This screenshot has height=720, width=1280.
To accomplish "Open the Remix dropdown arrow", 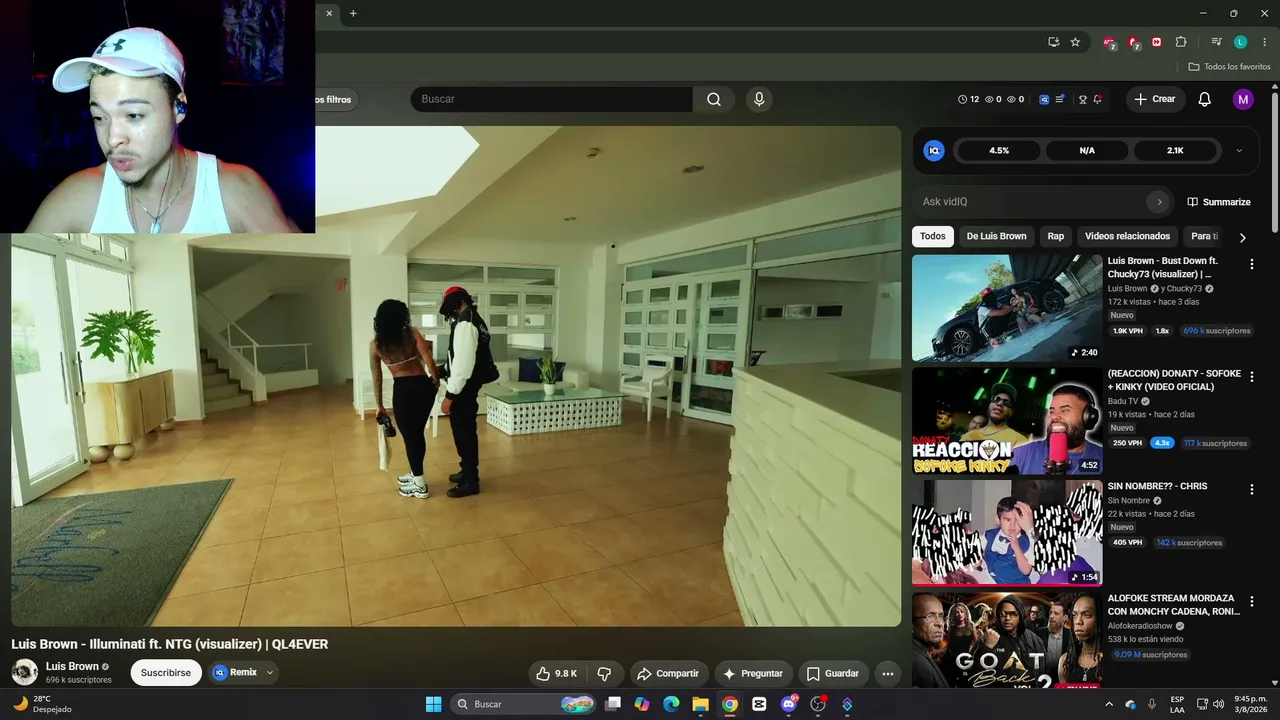I will click(x=269, y=673).
